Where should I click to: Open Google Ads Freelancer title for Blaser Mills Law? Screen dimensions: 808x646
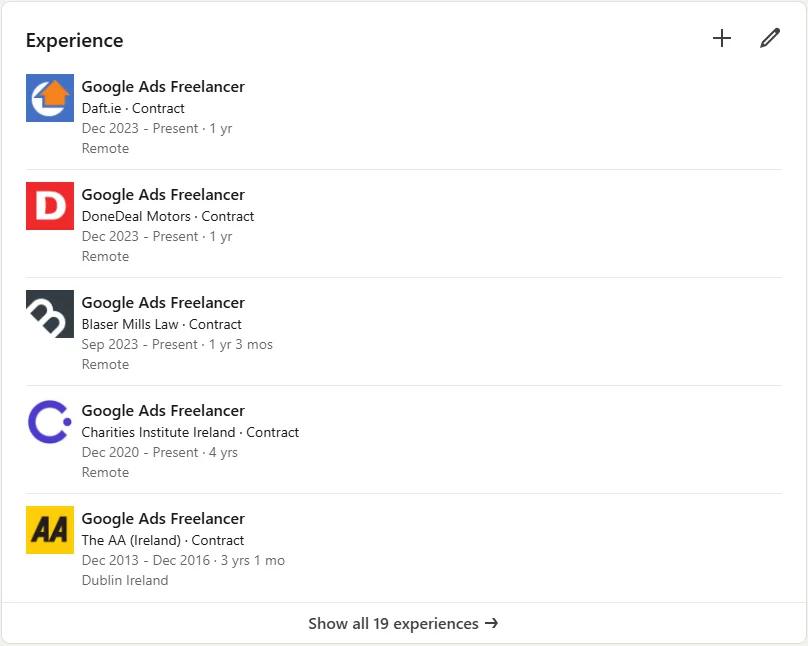(x=163, y=303)
